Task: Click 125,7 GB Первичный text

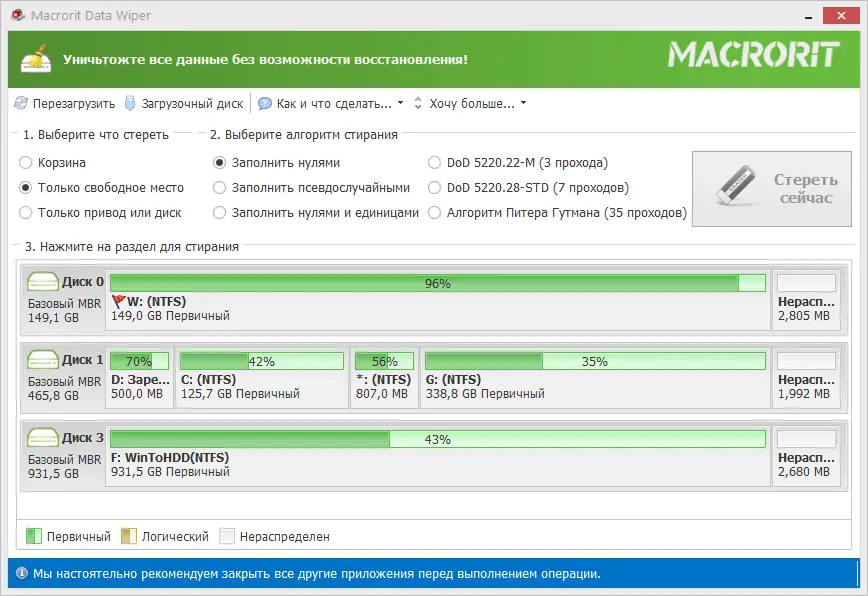Action: pos(240,394)
